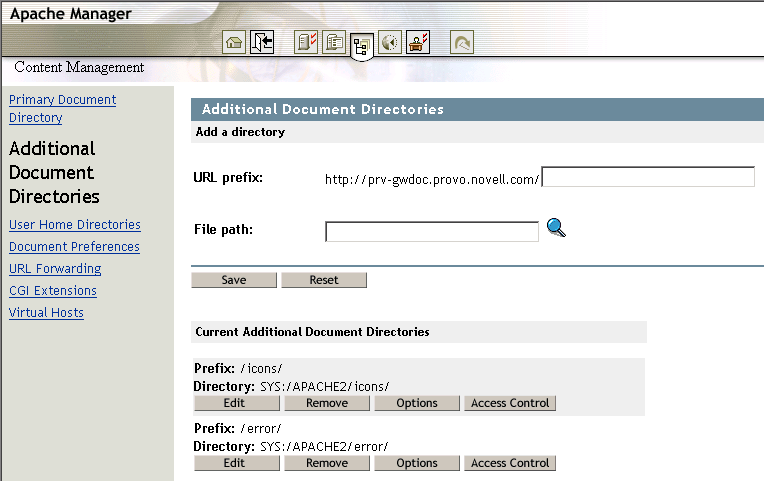
Task: Open the administrator desk toolbar icon
Action: (418, 43)
